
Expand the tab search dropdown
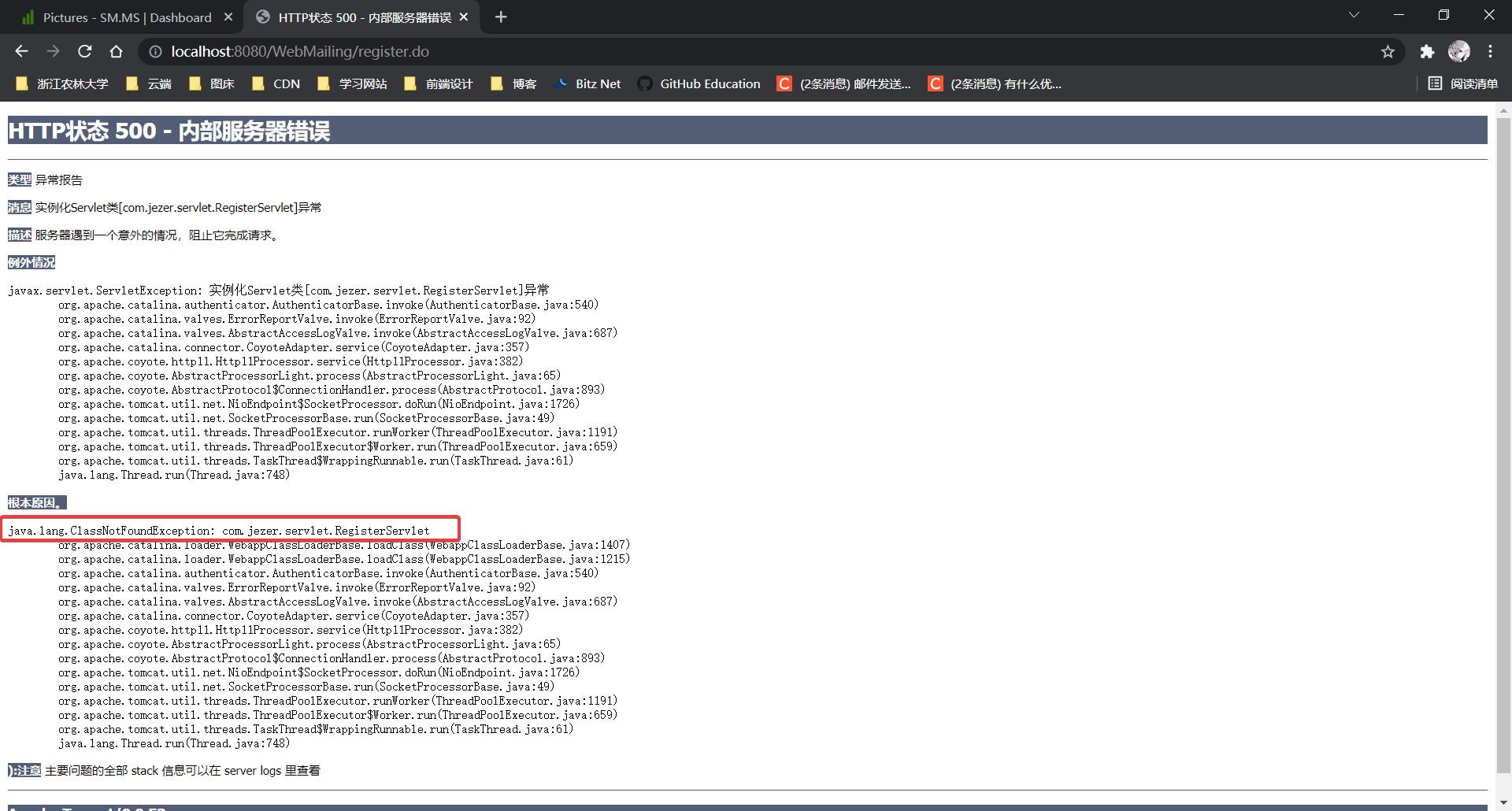pos(1354,15)
